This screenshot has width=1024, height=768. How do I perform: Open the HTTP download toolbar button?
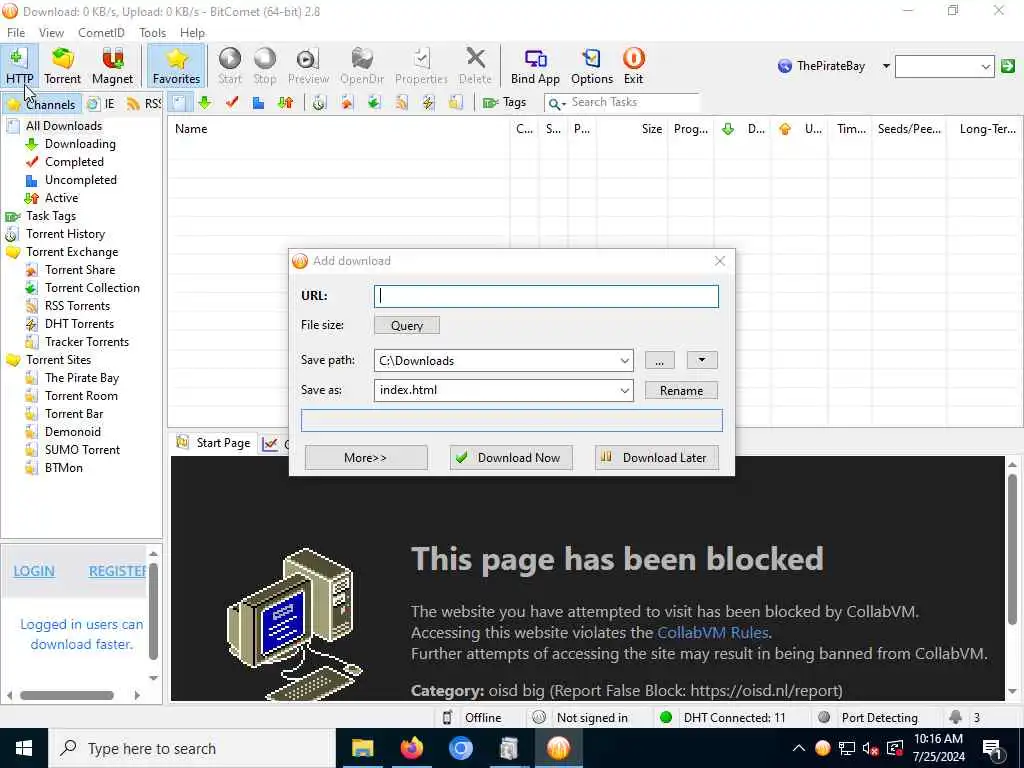point(20,66)
